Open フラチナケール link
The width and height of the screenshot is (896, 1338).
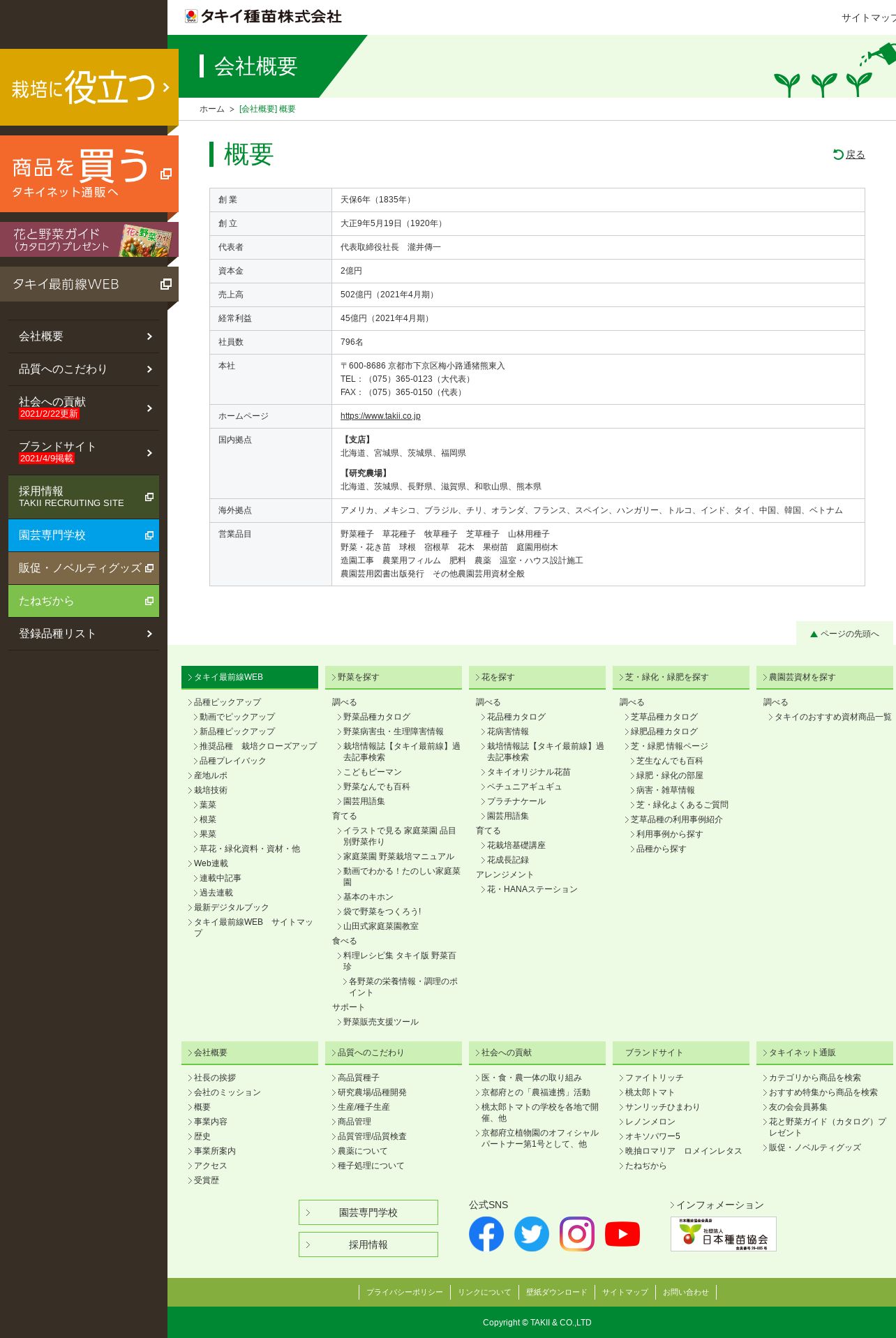point(516,801)
